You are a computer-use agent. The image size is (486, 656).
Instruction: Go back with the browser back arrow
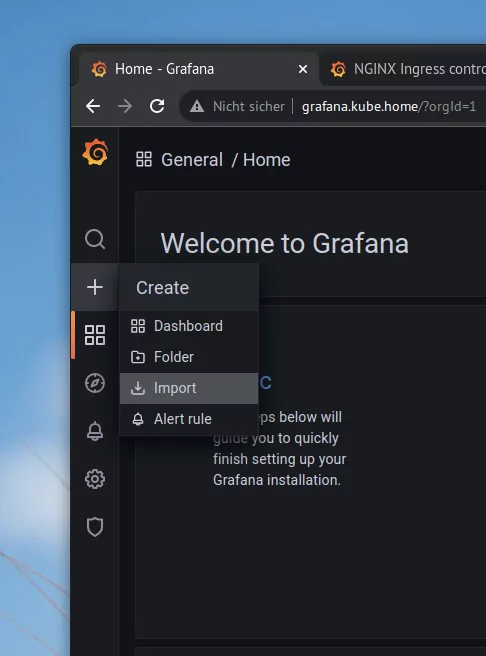93,106
